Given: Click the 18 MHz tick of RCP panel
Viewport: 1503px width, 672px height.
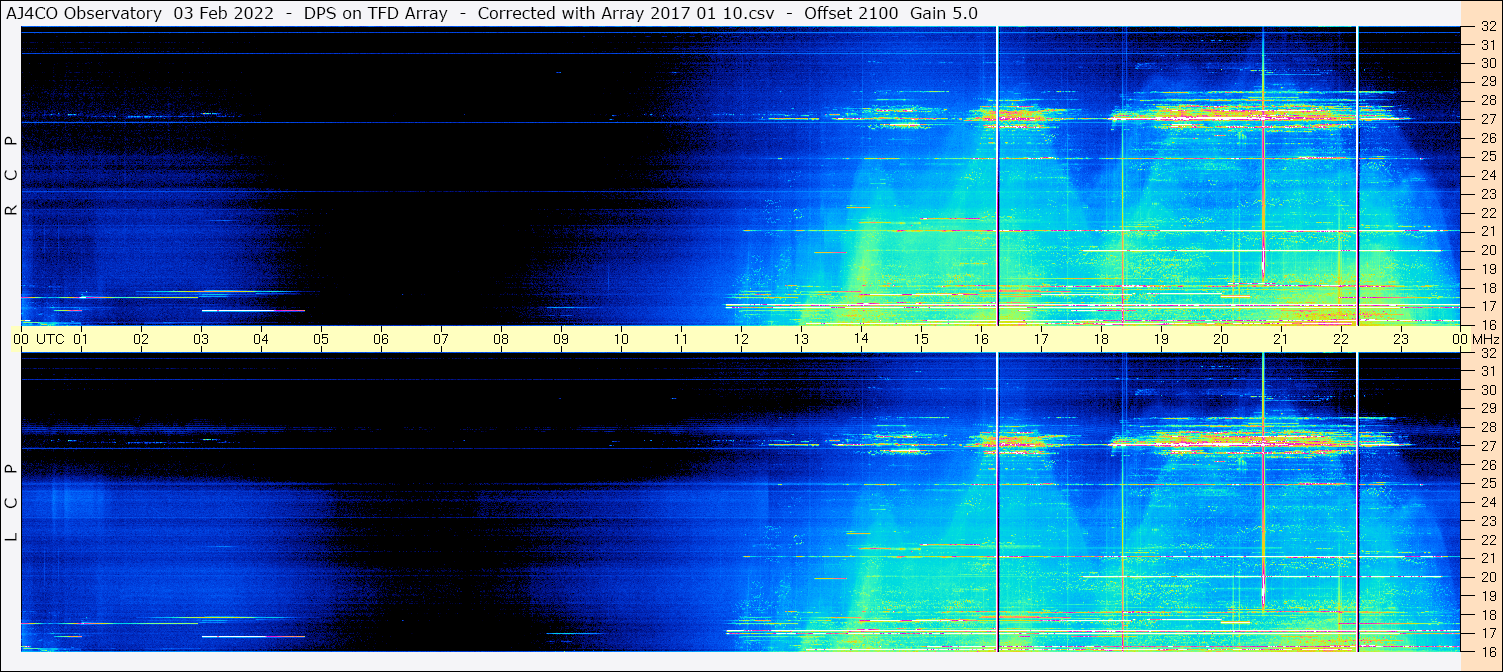Looking at the screenshot, I should [x=1487, y=287].
